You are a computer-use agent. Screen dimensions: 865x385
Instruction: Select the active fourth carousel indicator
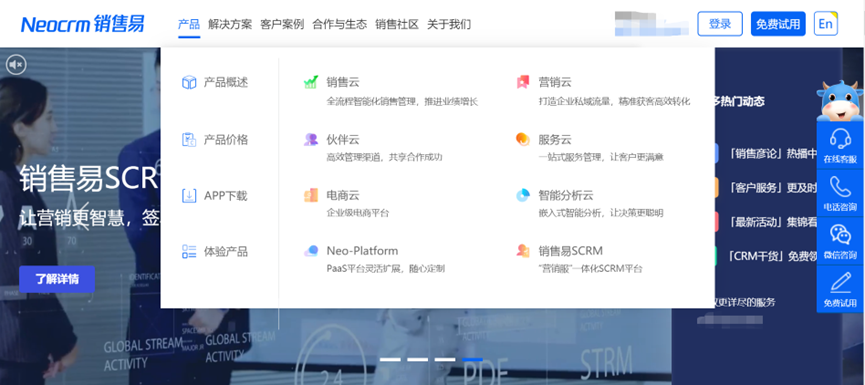point(472,360)
